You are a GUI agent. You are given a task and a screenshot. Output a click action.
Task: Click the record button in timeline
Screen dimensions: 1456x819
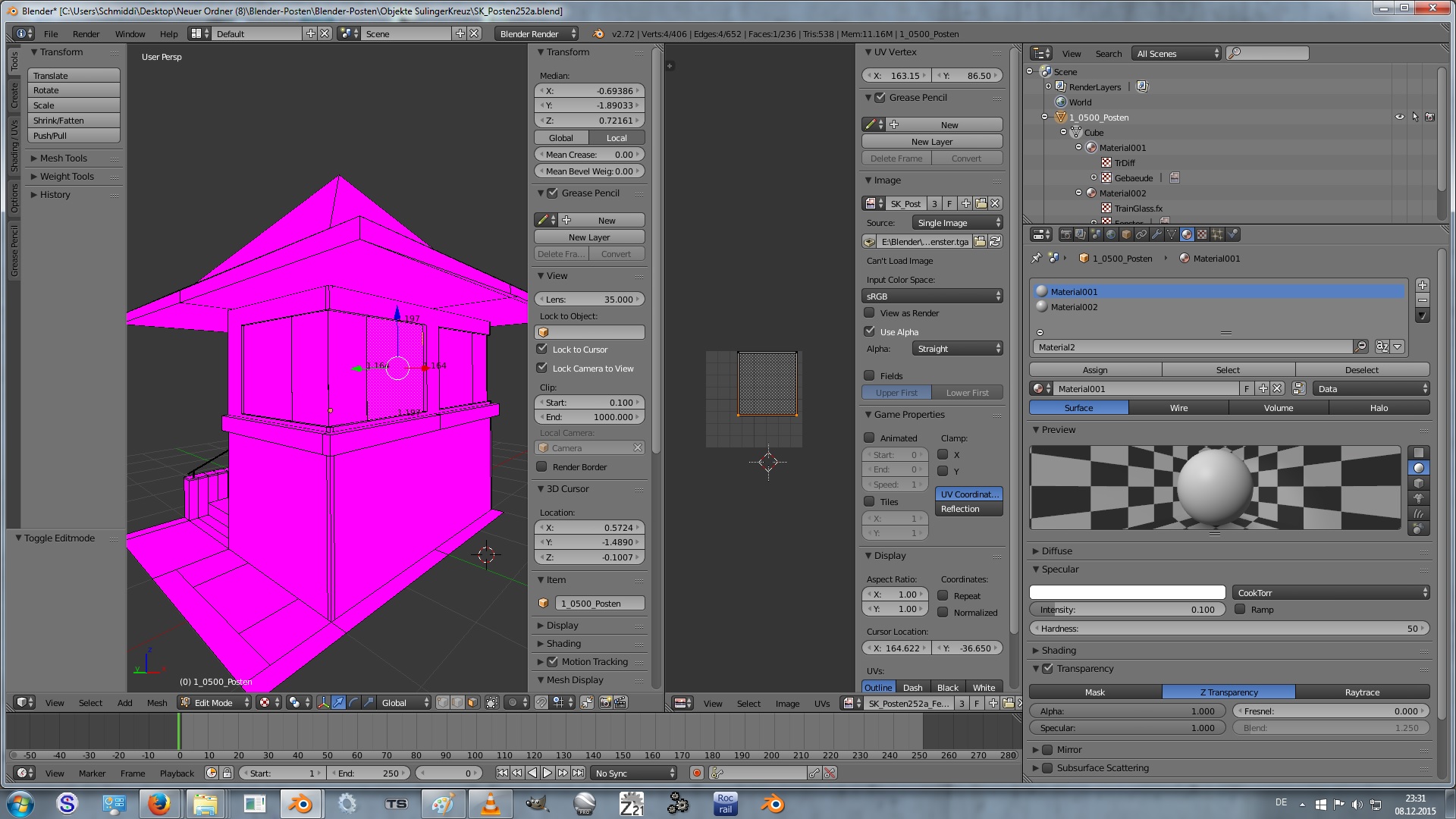click(696, 773)
